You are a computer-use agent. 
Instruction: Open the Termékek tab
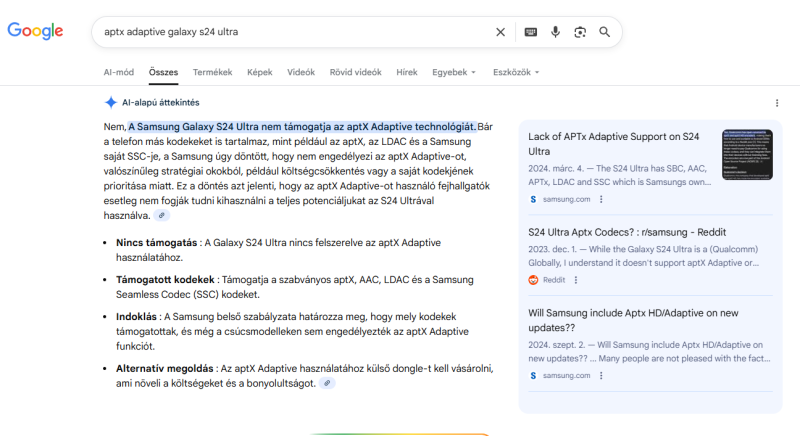point(212,72)
